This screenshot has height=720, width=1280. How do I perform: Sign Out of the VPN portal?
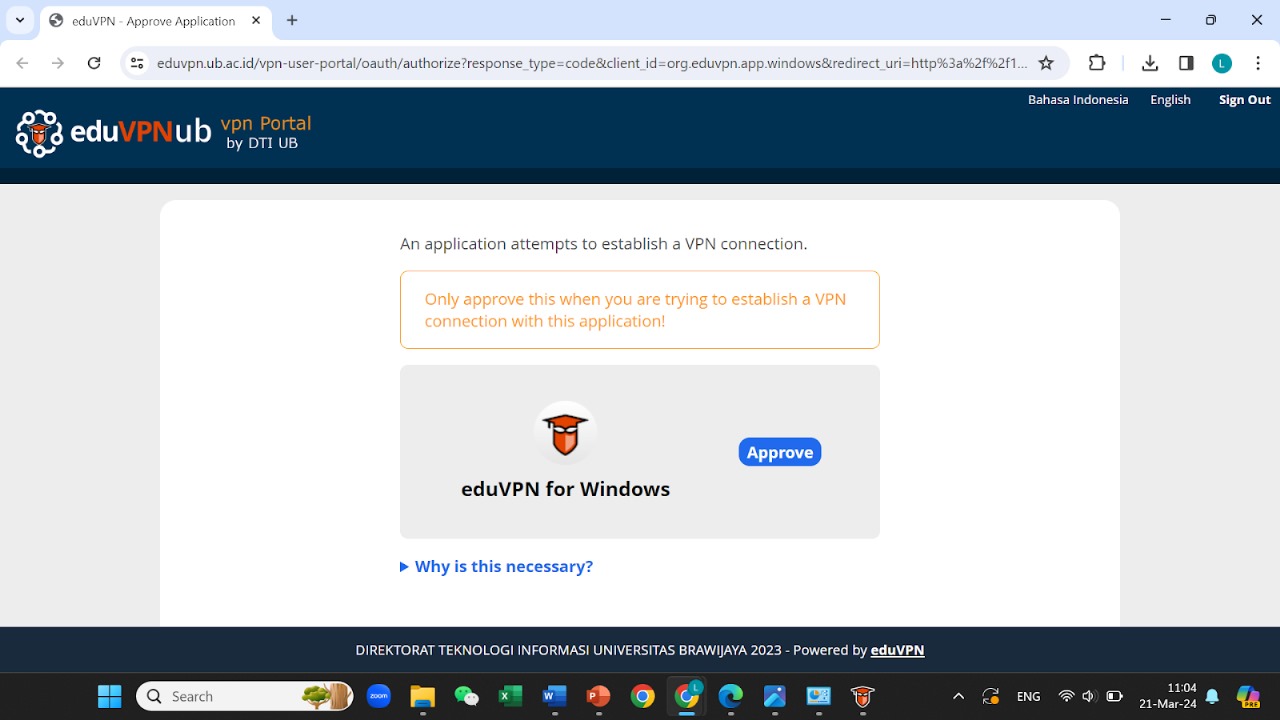pos(1244,99)
